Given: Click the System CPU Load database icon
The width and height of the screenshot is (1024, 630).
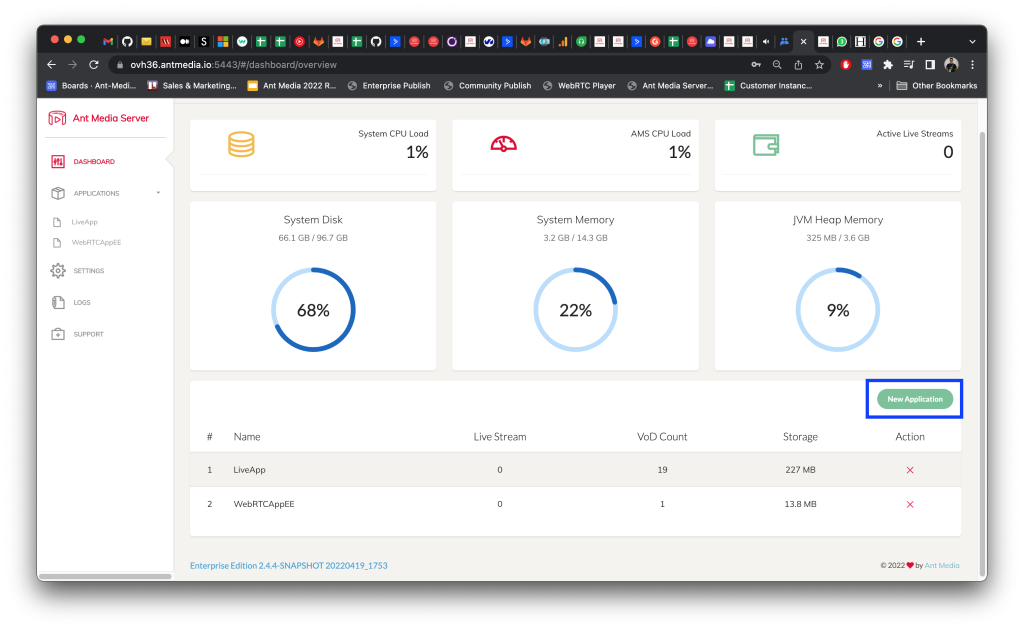Looking at the screenshot, I should [241, 144].
